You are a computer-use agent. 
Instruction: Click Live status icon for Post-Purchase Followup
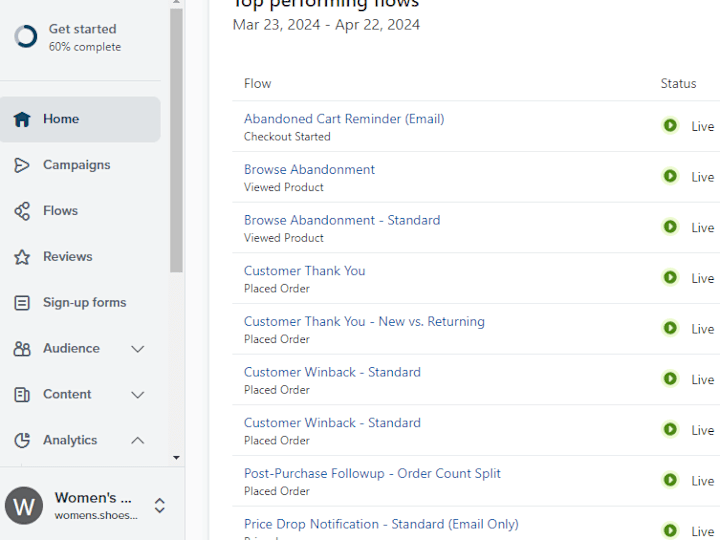click(x=670, y=480)
